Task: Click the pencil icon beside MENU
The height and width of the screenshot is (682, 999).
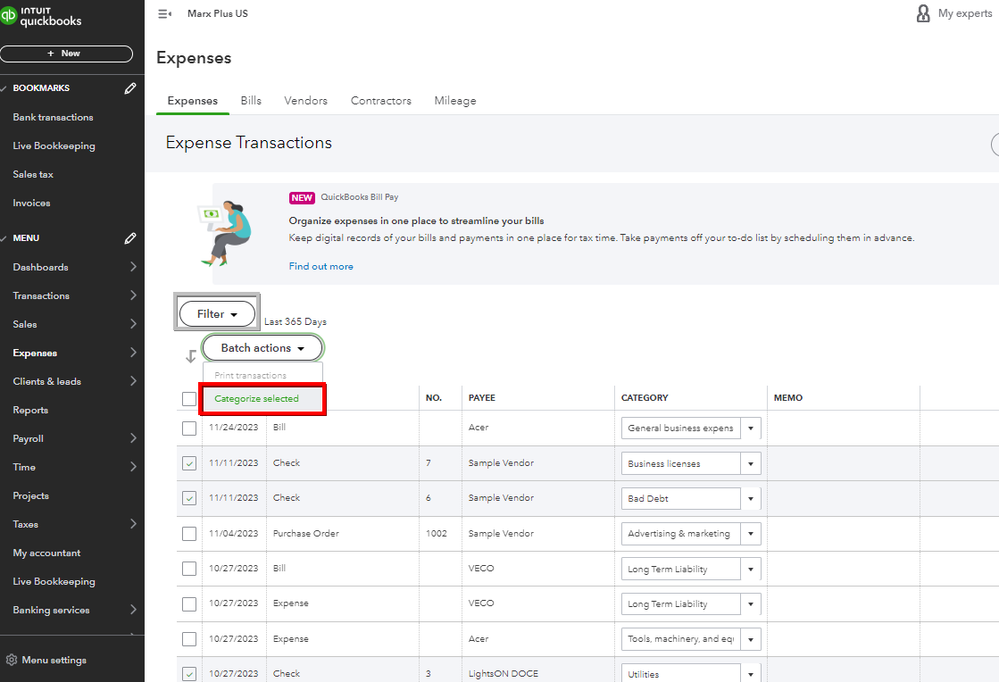Action: [x=130, y=239]
